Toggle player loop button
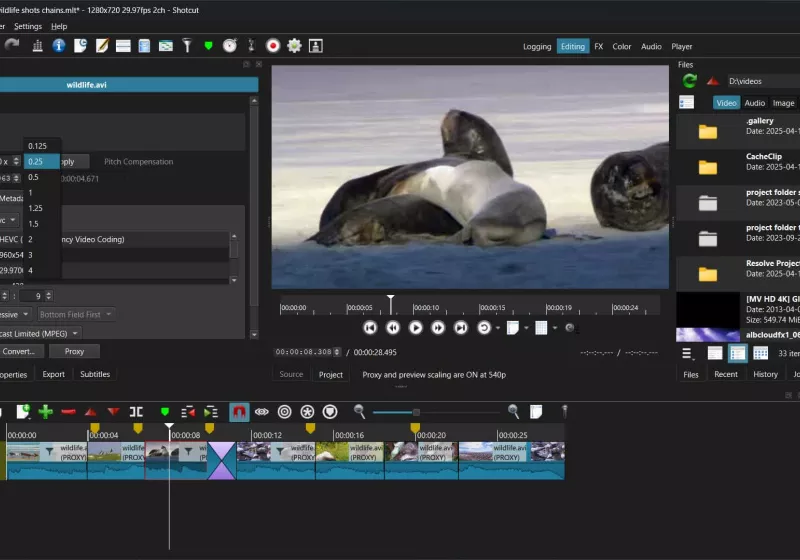 484,327
